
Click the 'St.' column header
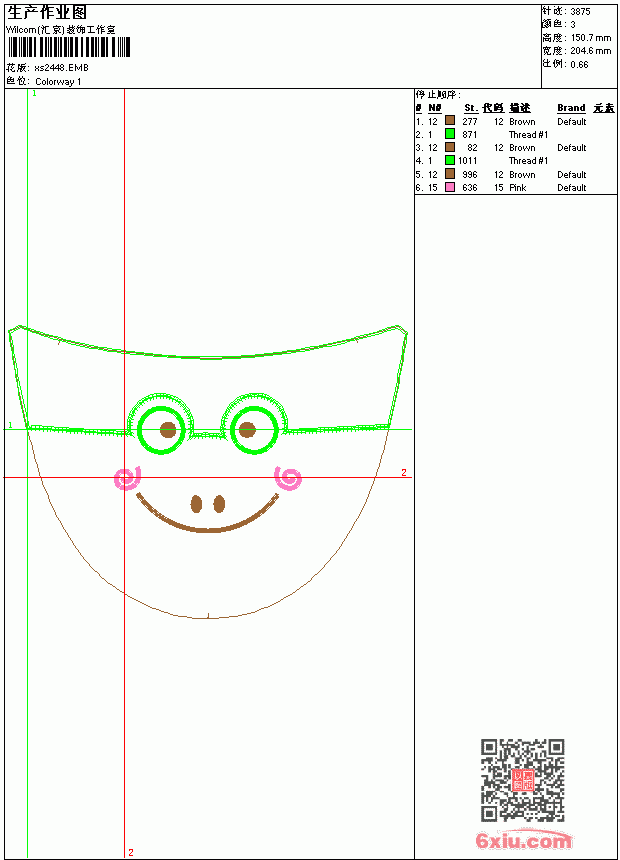click(x=471, y=108)
